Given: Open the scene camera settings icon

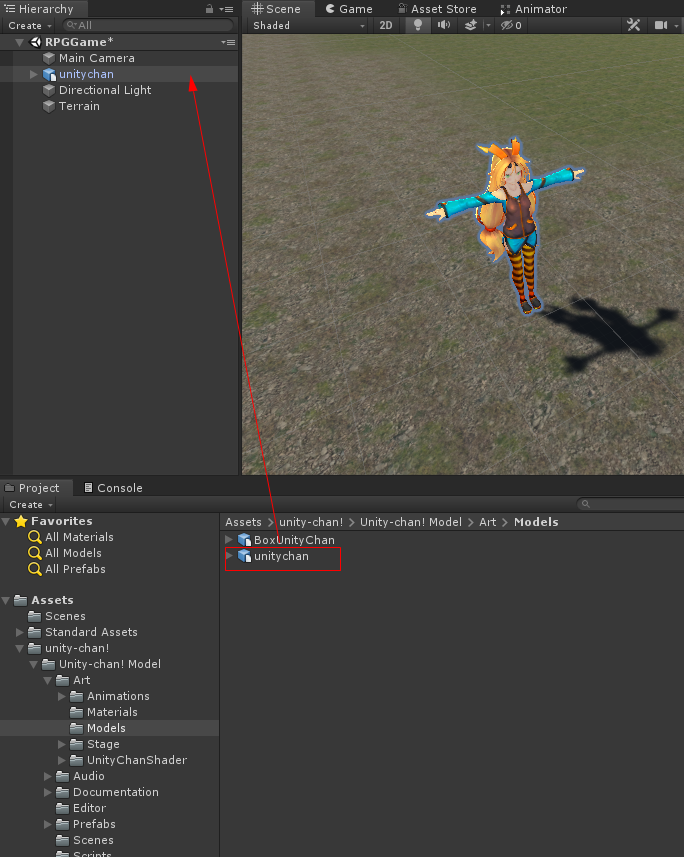Looking at the screenshot, I should [661, 25].
